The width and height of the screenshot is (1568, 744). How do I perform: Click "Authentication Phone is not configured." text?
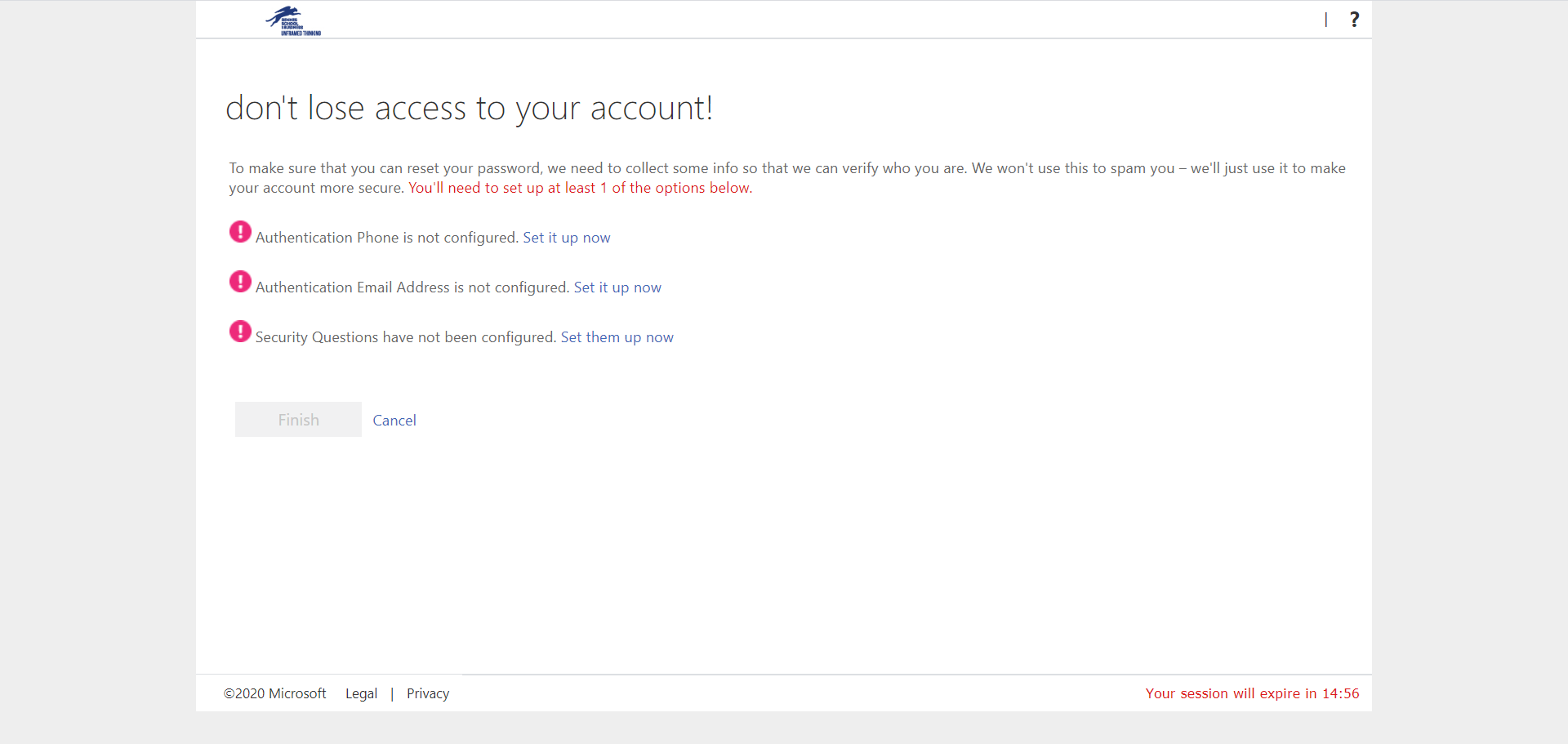pyautogui.click(x=387, y=238)
